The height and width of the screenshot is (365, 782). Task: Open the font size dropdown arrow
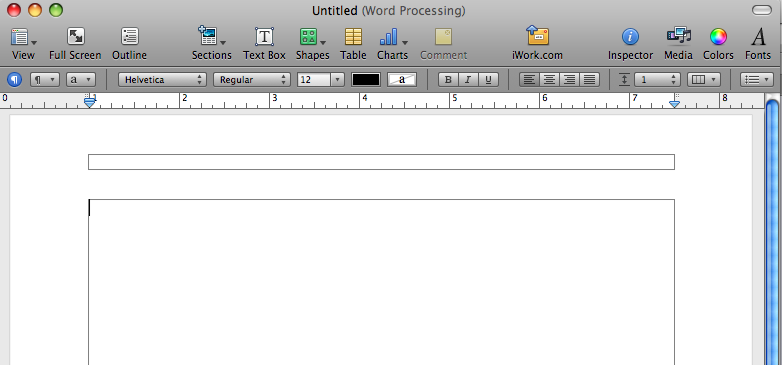(x=338, y=80)
